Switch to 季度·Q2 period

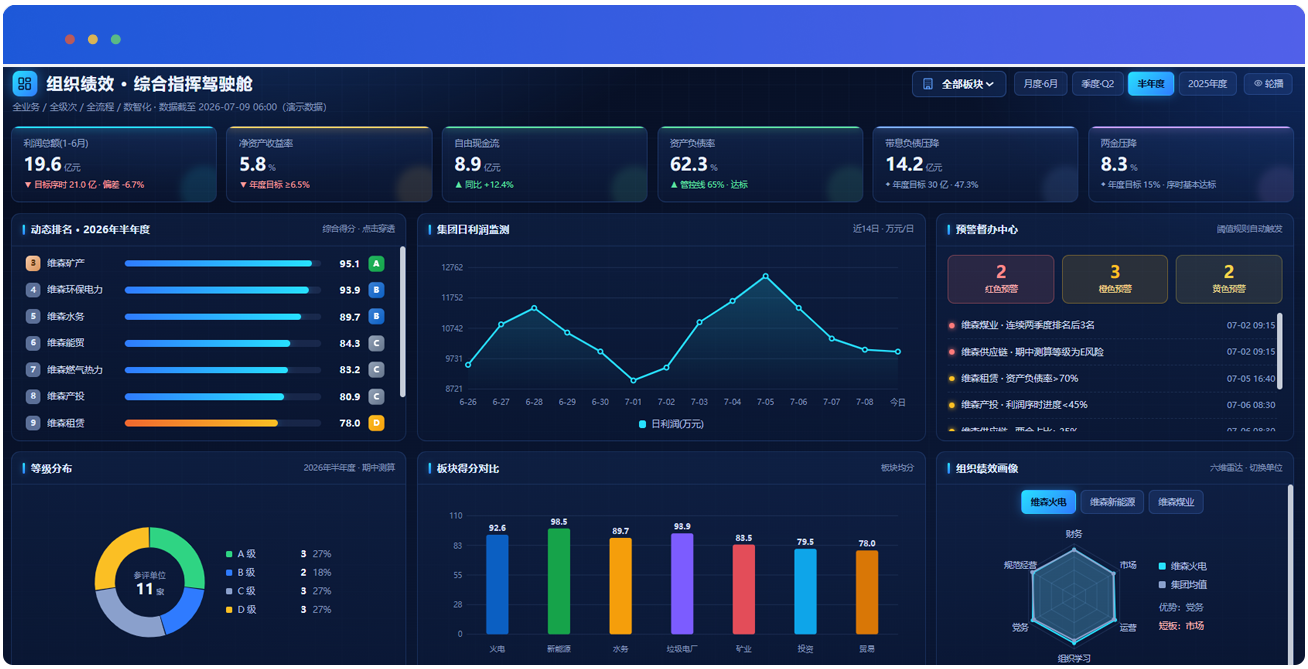(1098, 84)
